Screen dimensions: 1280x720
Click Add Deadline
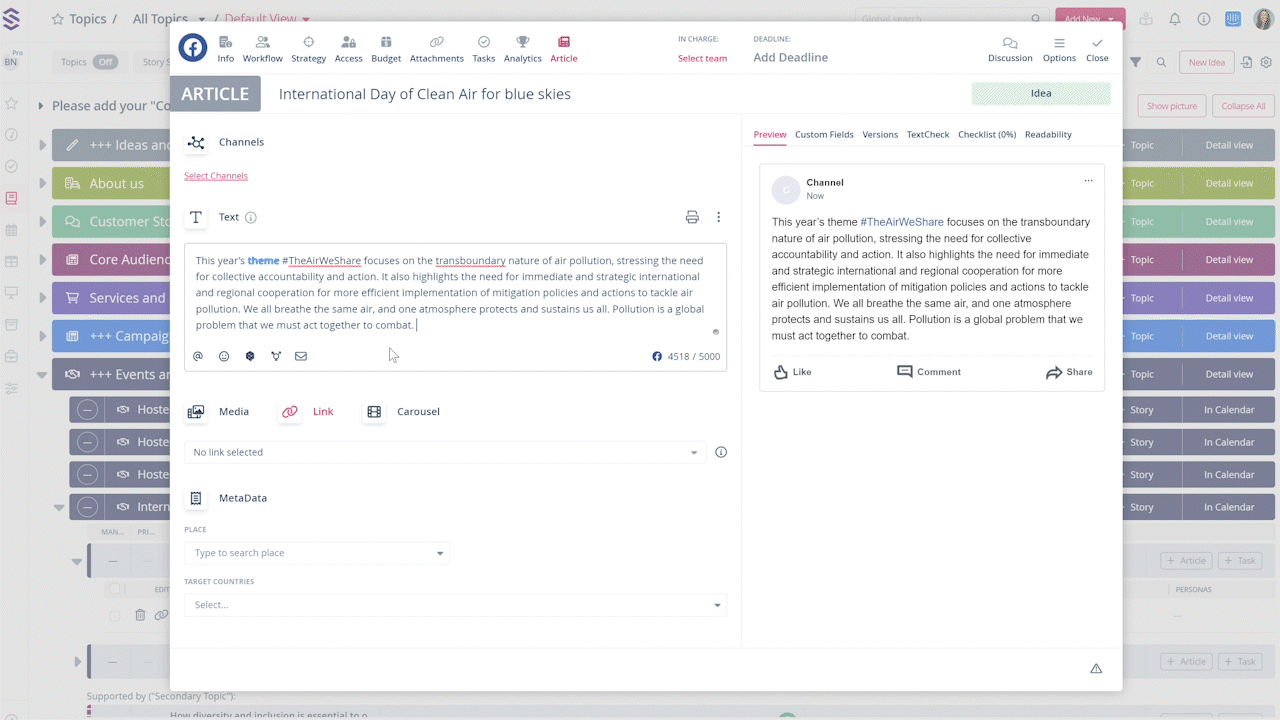click(790, 57)
